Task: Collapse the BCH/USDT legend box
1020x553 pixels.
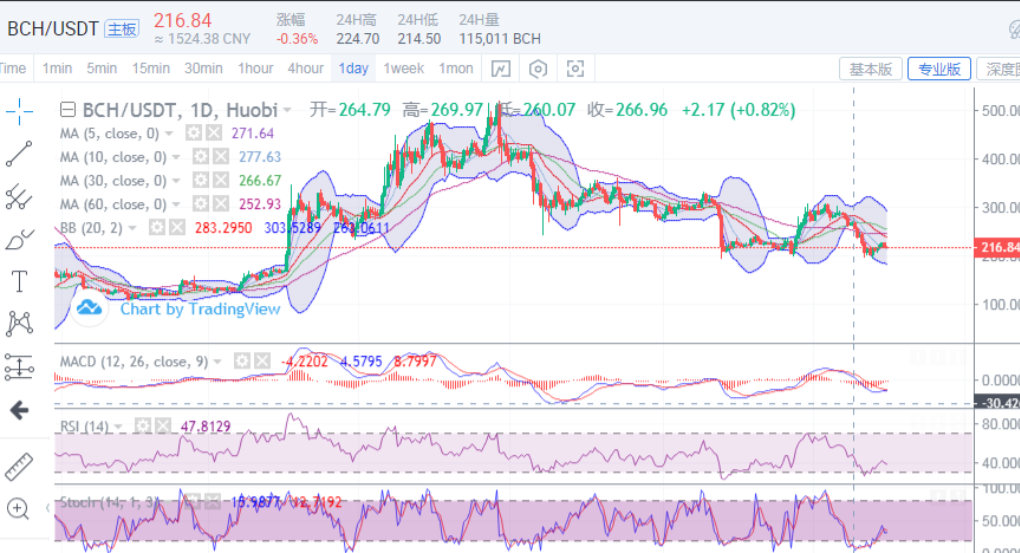Action: click(68, 110)
